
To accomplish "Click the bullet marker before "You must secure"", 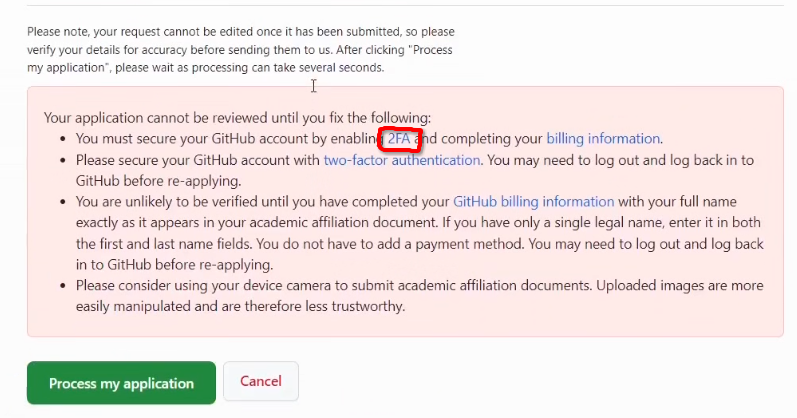I will (x=63, y=139).
